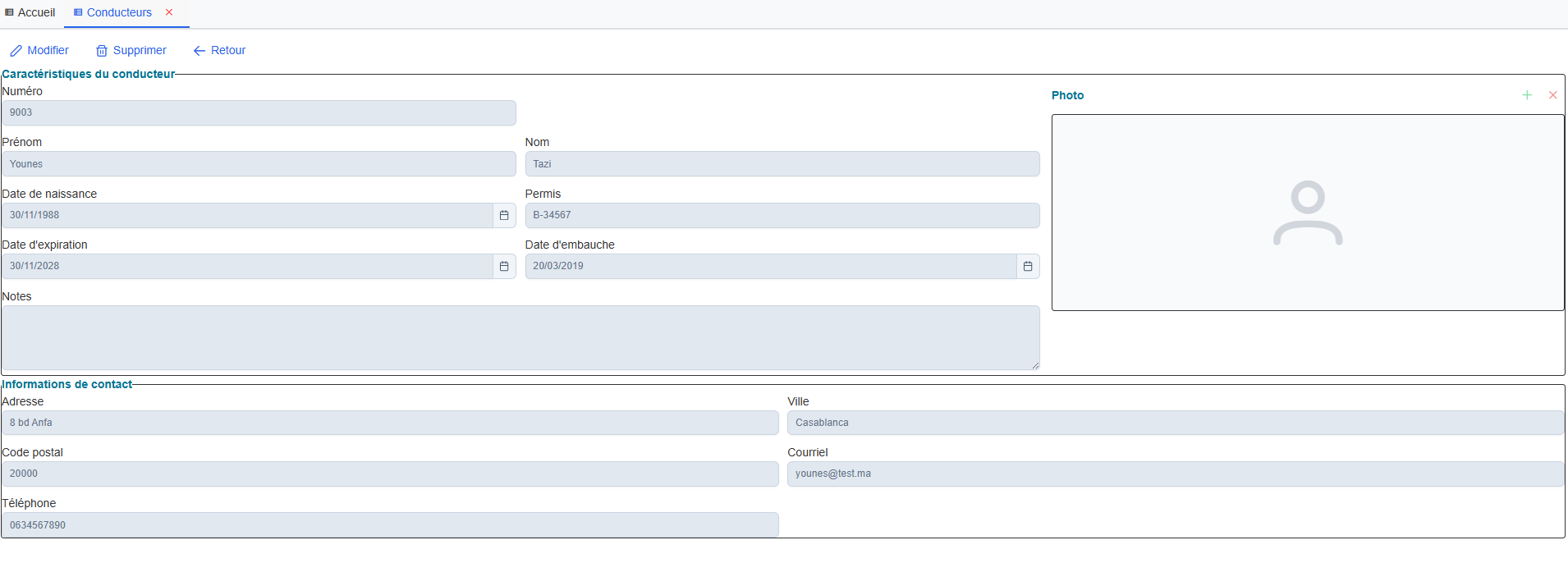Click the Permis field B-34567
The image size is (1568, 563).
click(782, 215)
